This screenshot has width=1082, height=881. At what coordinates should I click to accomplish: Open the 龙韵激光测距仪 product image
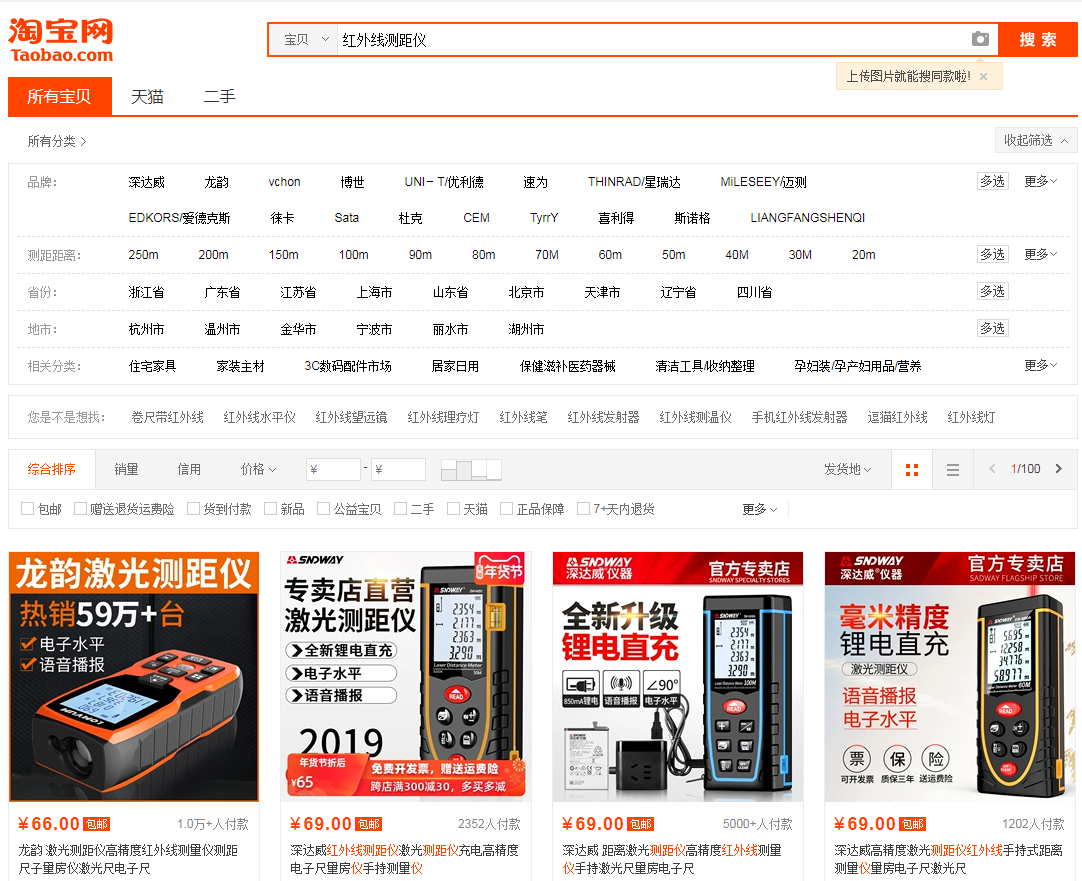134,676
